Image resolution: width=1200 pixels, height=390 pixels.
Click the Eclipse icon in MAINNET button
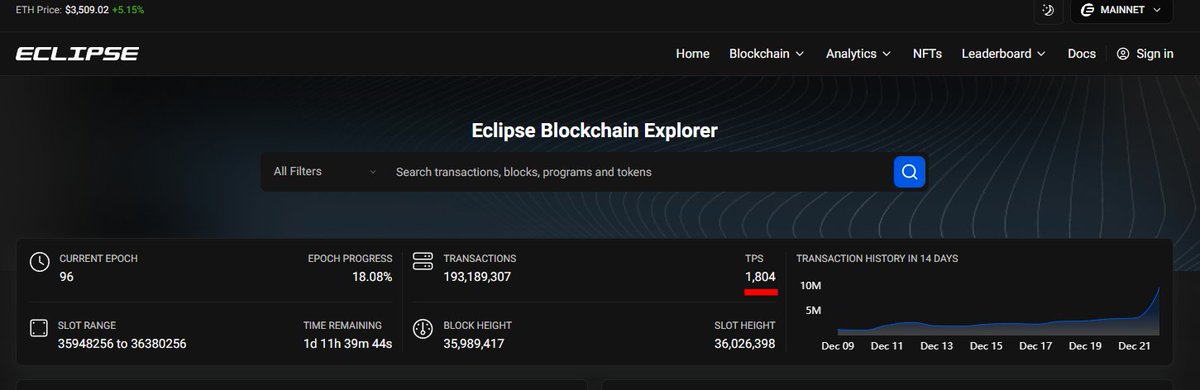[1087, 10]
